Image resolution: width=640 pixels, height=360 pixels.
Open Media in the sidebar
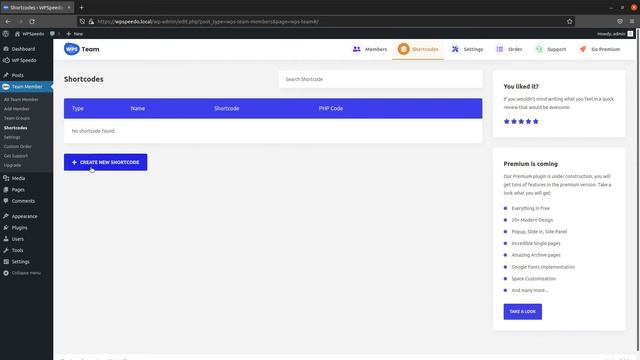(18, 178)
